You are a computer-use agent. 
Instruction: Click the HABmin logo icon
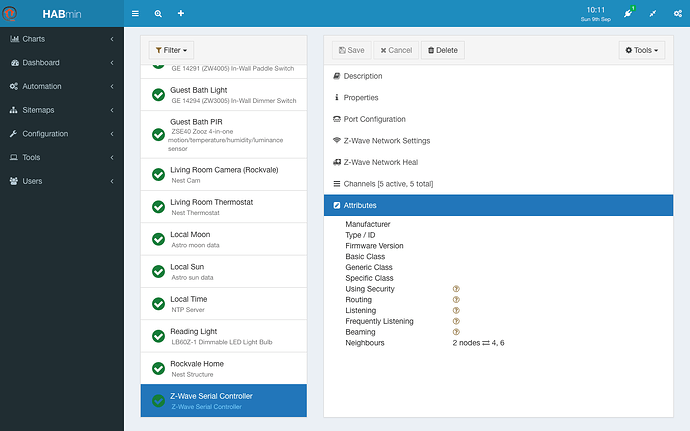[9, 14]
